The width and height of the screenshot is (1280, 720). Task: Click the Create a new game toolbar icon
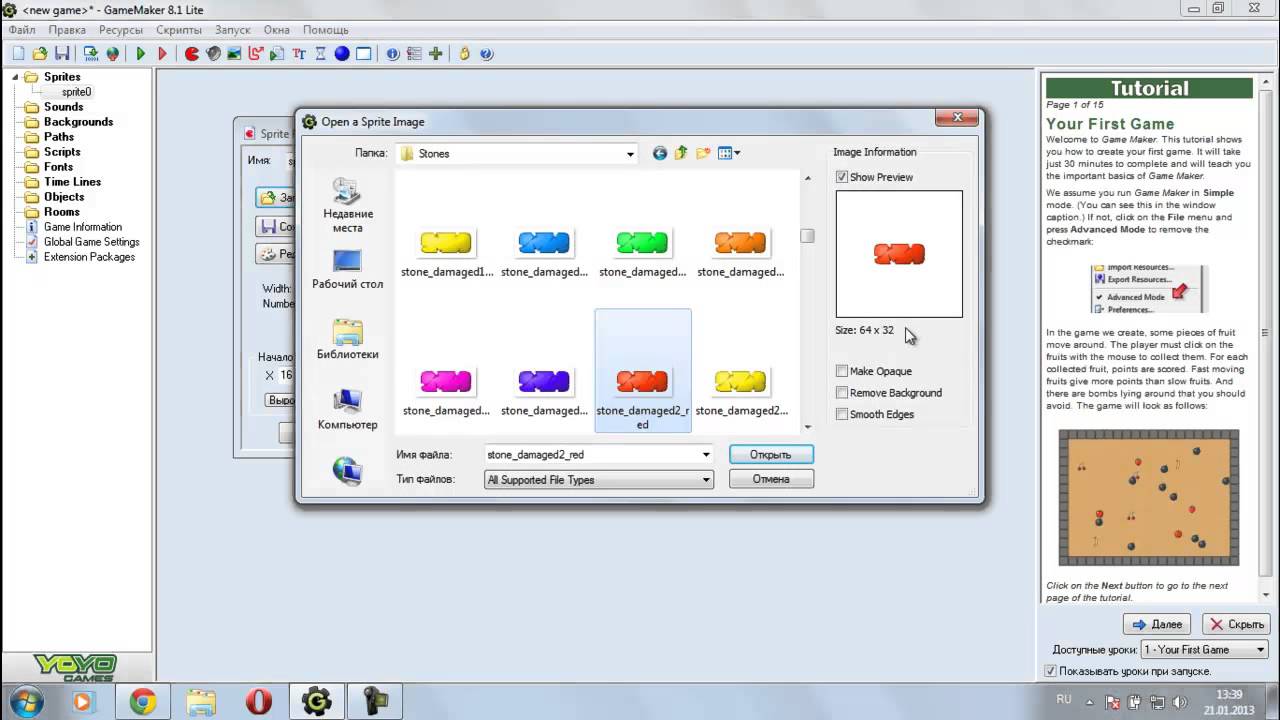(18, 53)
